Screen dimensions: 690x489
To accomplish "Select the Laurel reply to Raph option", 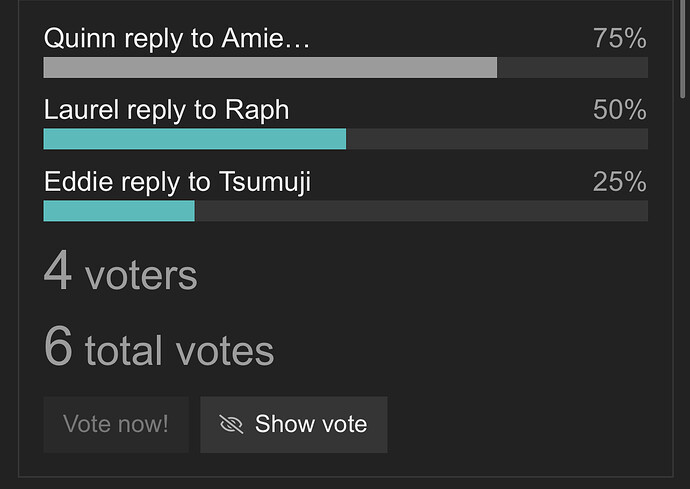I will 166,110.
